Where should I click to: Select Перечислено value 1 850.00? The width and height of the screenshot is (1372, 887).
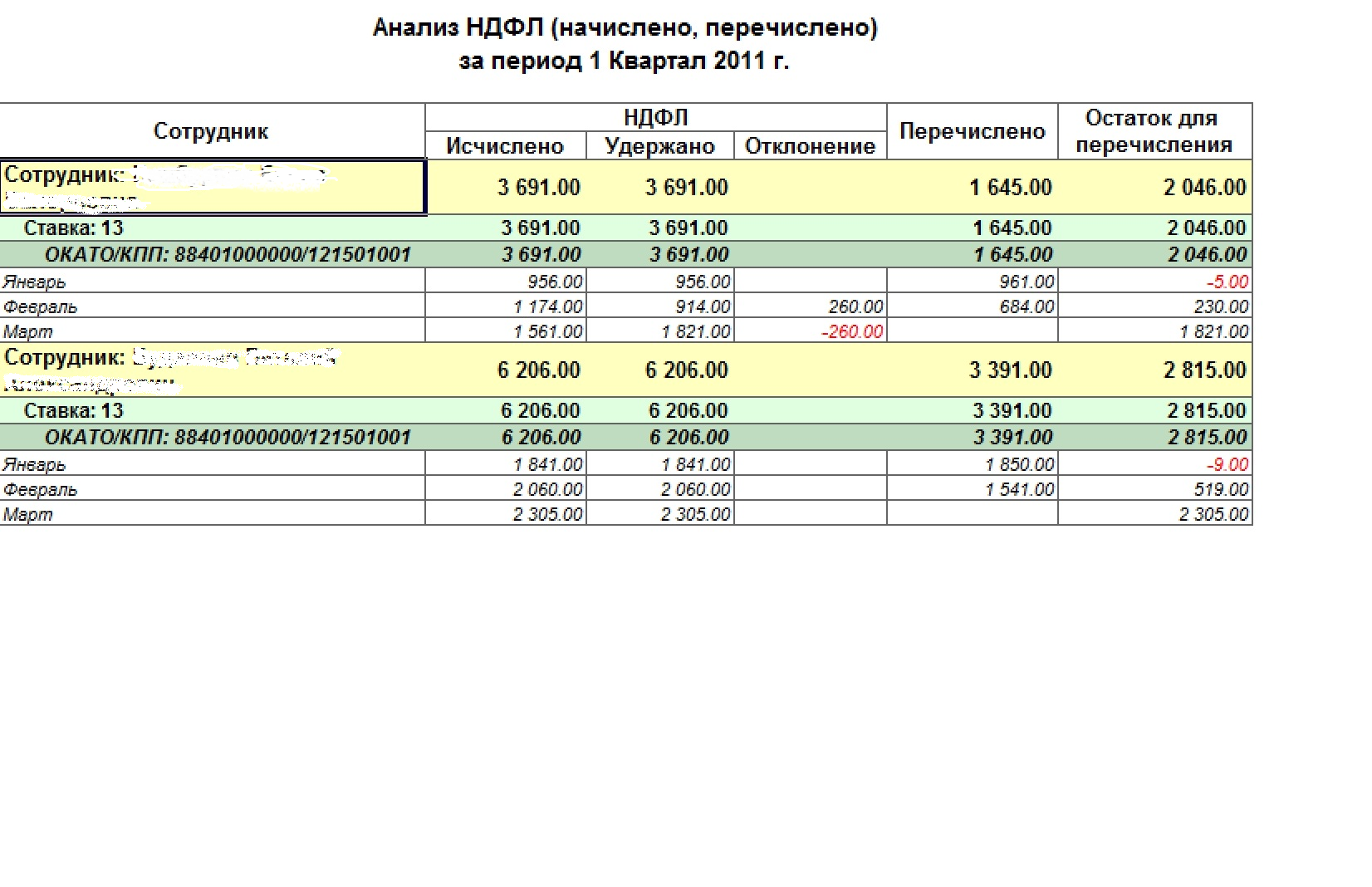tap(1020, 463)
